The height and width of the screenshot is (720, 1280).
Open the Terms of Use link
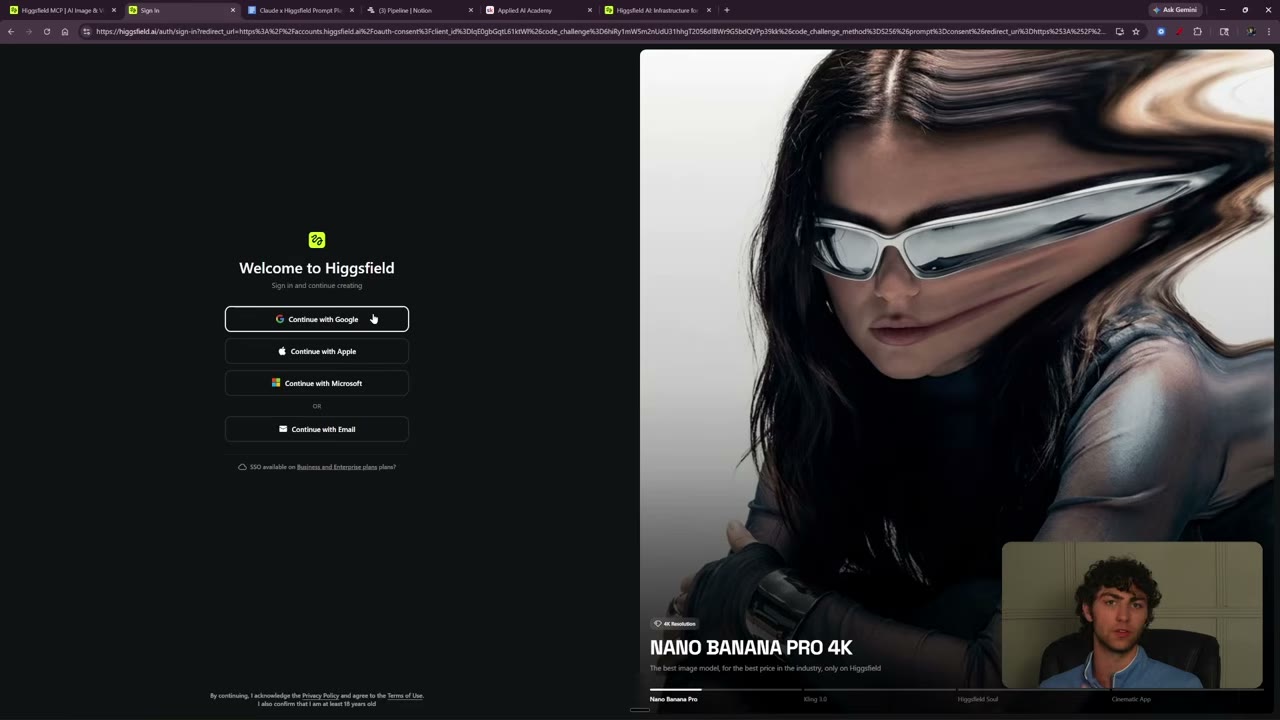405,696
